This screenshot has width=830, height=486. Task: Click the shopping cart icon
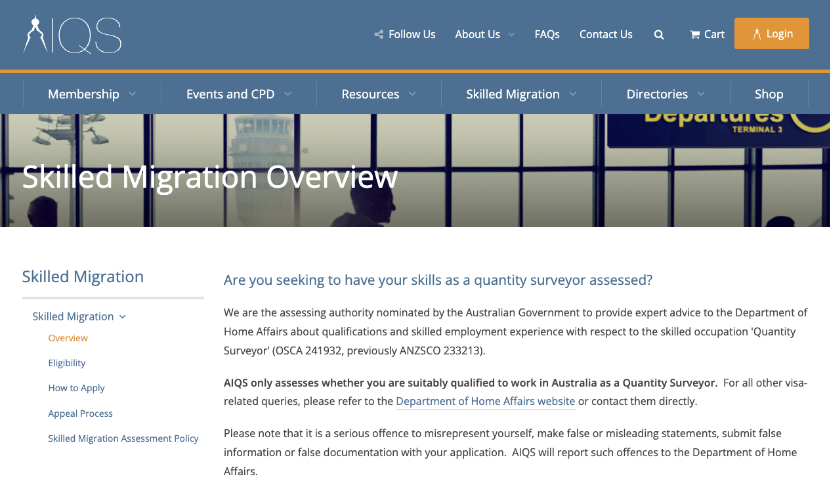(695, 34)
